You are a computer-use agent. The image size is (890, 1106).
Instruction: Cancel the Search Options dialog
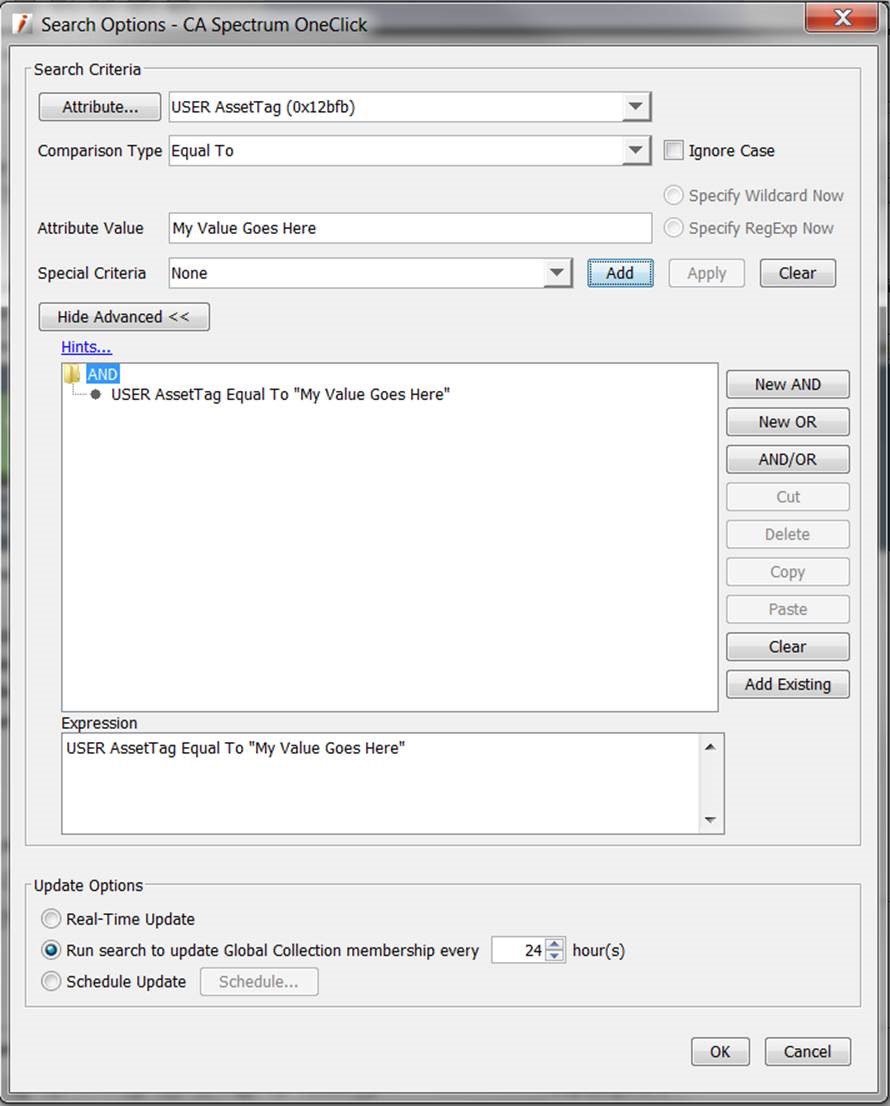(x=807, y=1052)
